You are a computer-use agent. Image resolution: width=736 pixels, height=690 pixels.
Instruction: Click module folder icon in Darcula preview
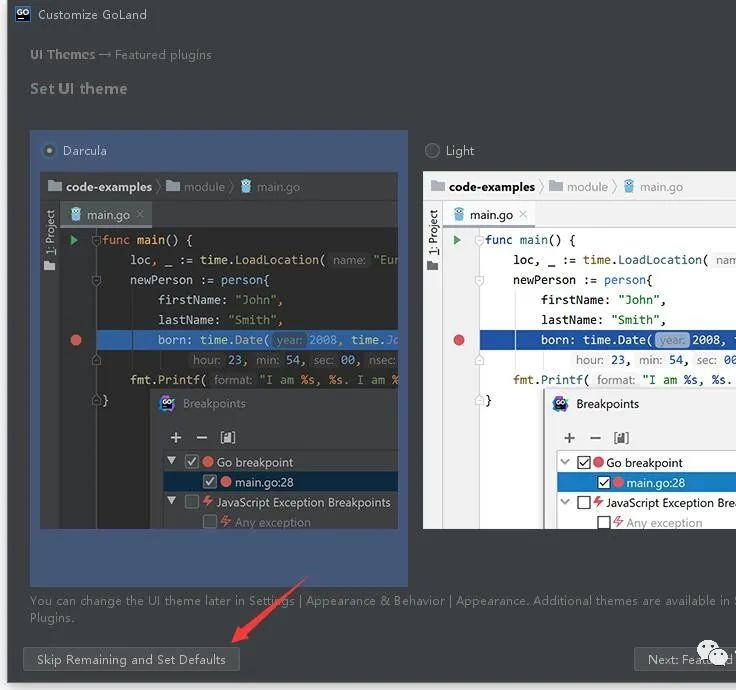[x=173, y=186]
